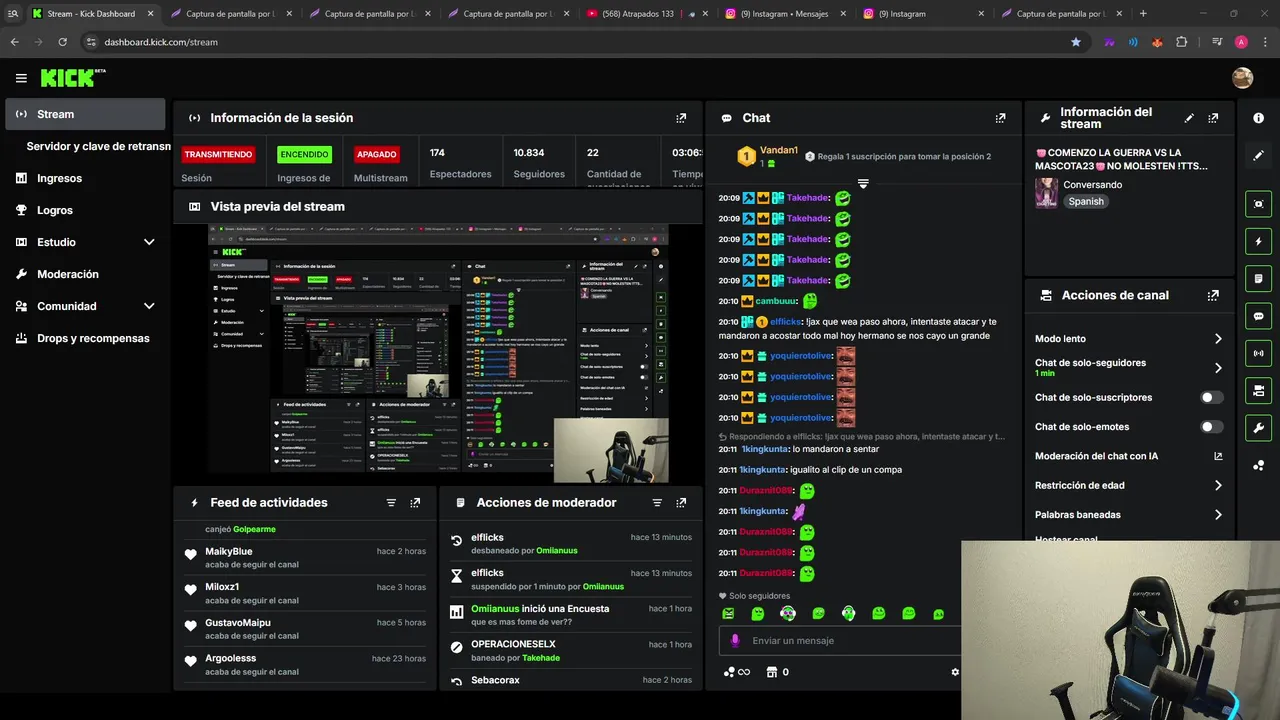Open Servidor y clave de retransmisión
Screen dimensions: 1280x720
(98, 146)
